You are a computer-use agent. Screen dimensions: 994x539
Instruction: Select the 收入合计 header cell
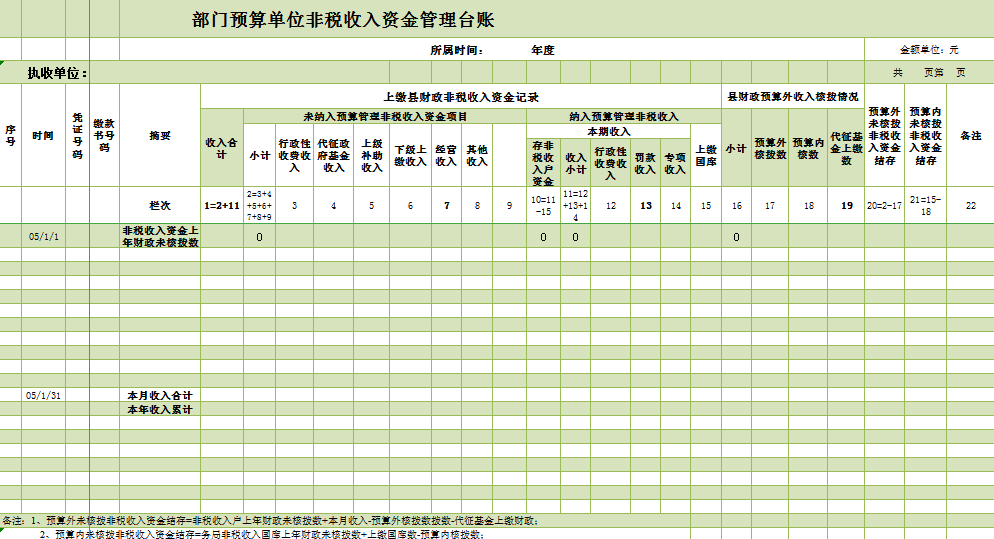pos(221,148)
